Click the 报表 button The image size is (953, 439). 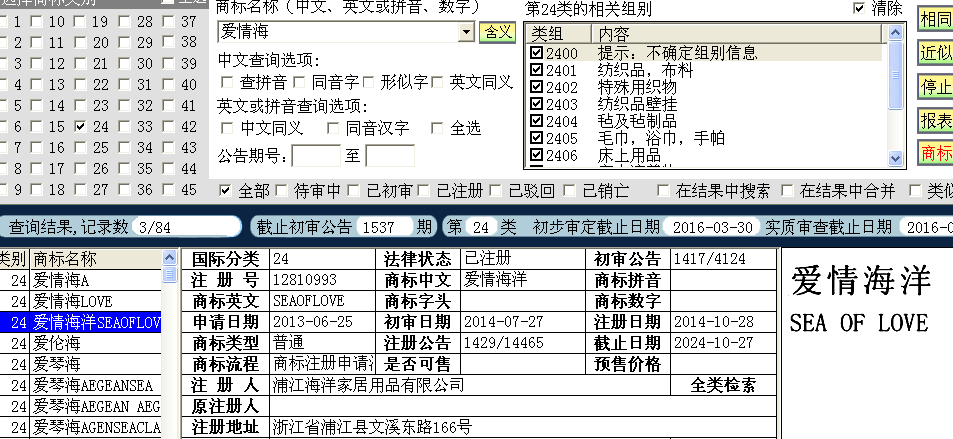coord(935,120)
